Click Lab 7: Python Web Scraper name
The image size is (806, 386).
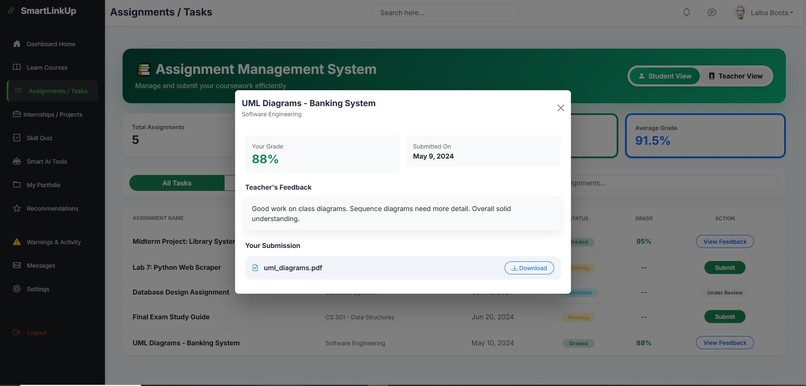177,267
